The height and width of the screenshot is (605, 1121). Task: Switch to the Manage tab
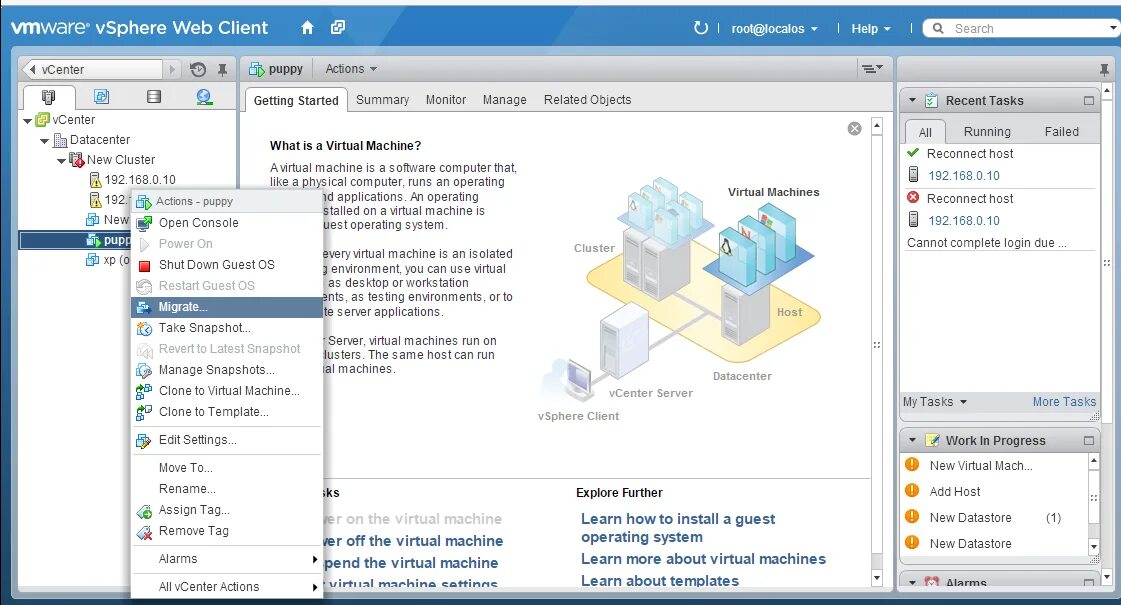pyautogui.click(x=505, y=100)
